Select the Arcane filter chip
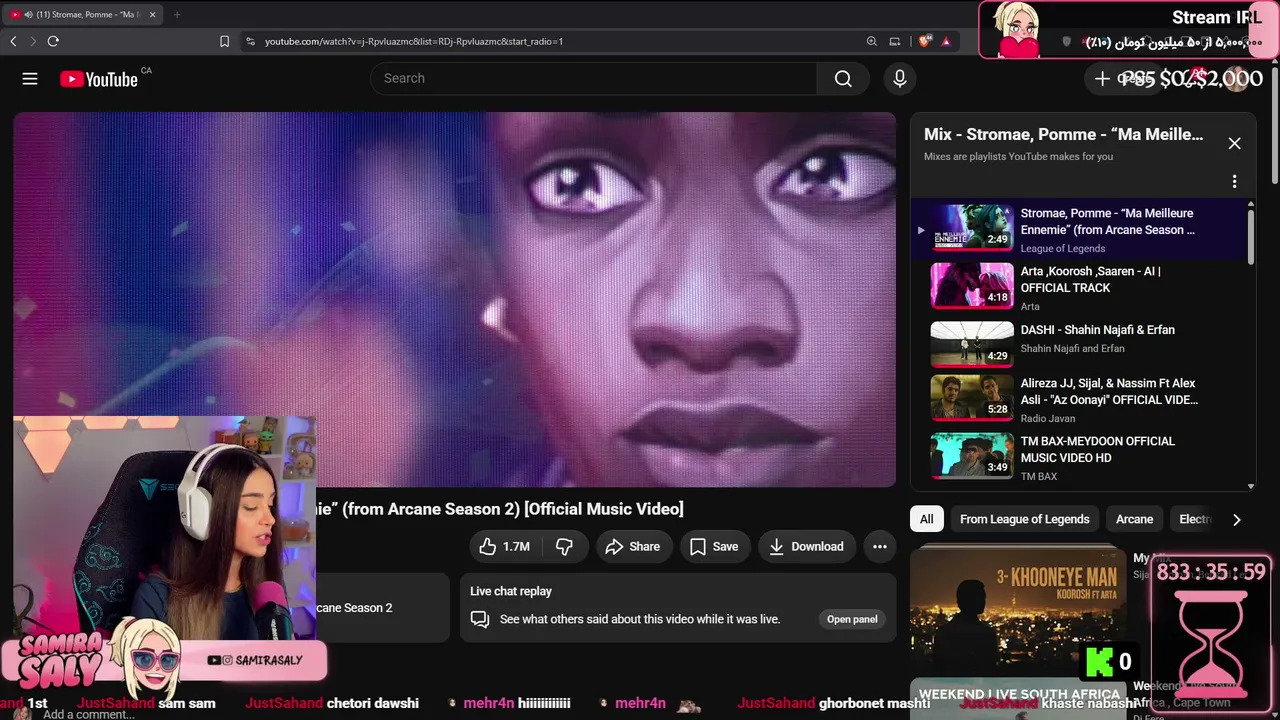Viewport: 1280px width, 720px height. pos(1134,519)
